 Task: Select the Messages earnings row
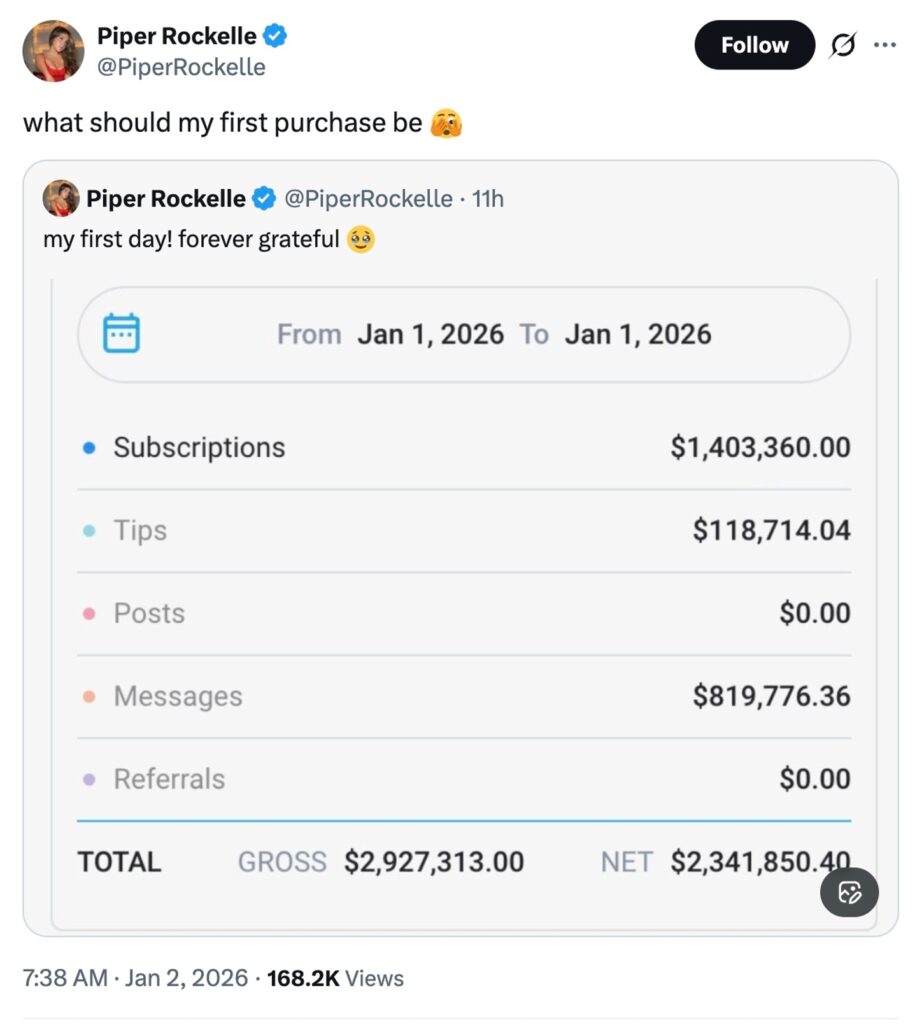pos(463,696)
